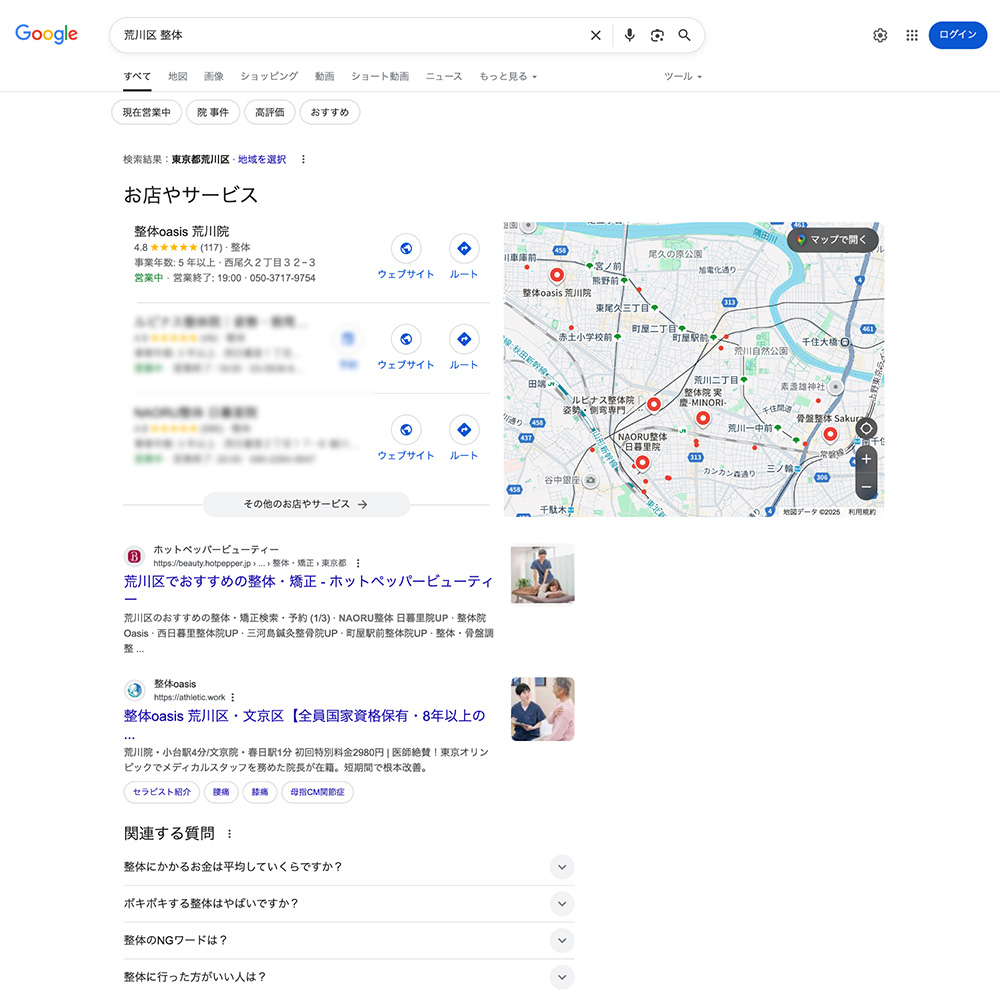Toggle 現在営業中 filter chip
The height and width of the screenshot is (1000, 1000).
click(147, 112)
